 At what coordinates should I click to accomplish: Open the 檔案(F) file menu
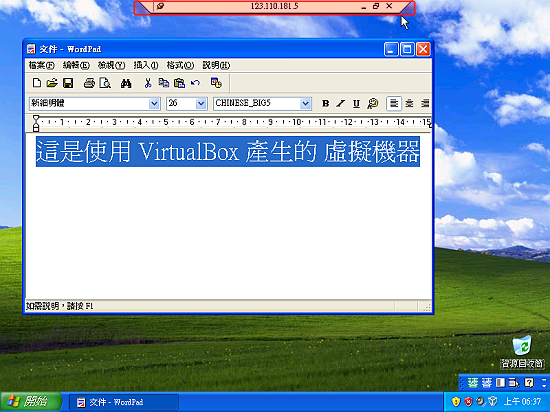(x=42, y=65)
